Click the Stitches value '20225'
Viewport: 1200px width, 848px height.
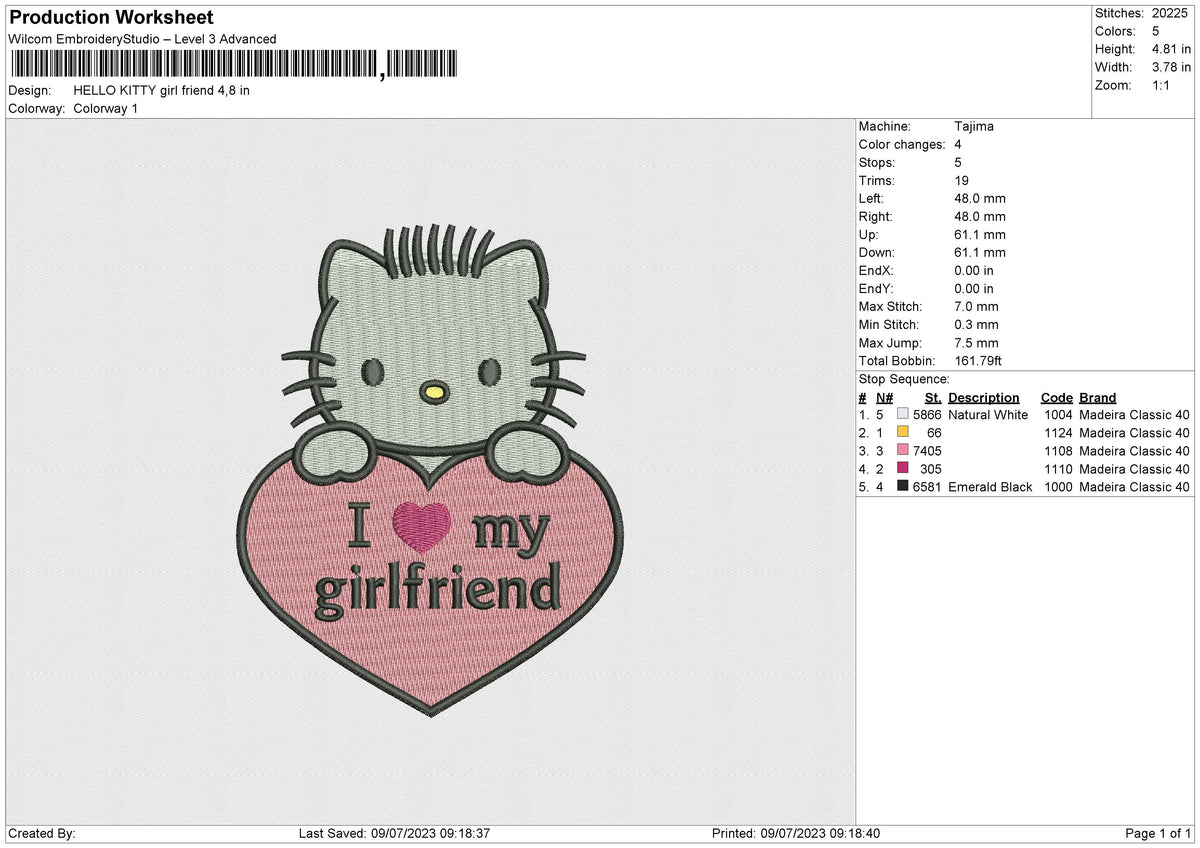coord(1170,13)
